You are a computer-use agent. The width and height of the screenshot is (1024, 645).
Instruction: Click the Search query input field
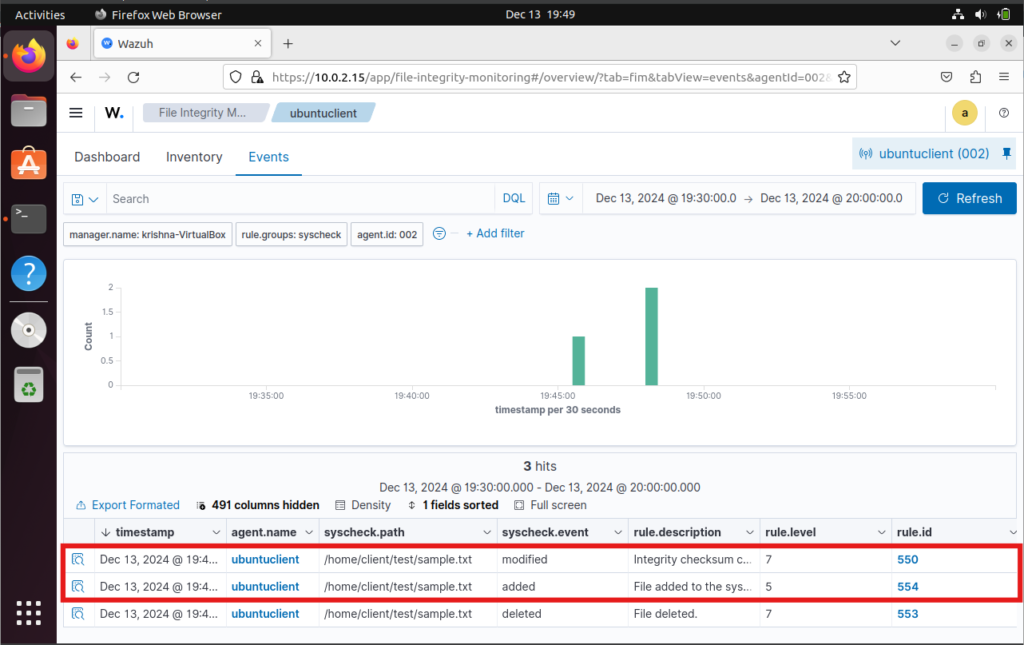point(300,198)
